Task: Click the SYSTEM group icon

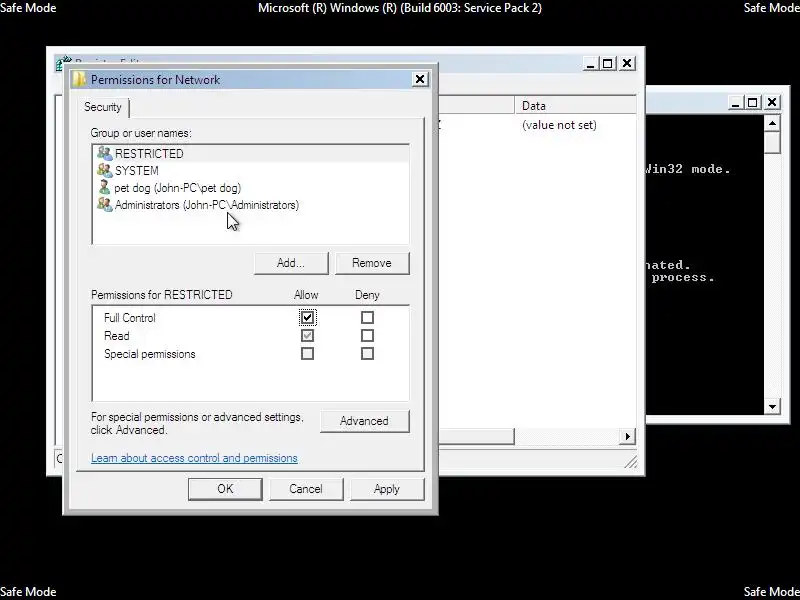Action: point(105,170)
